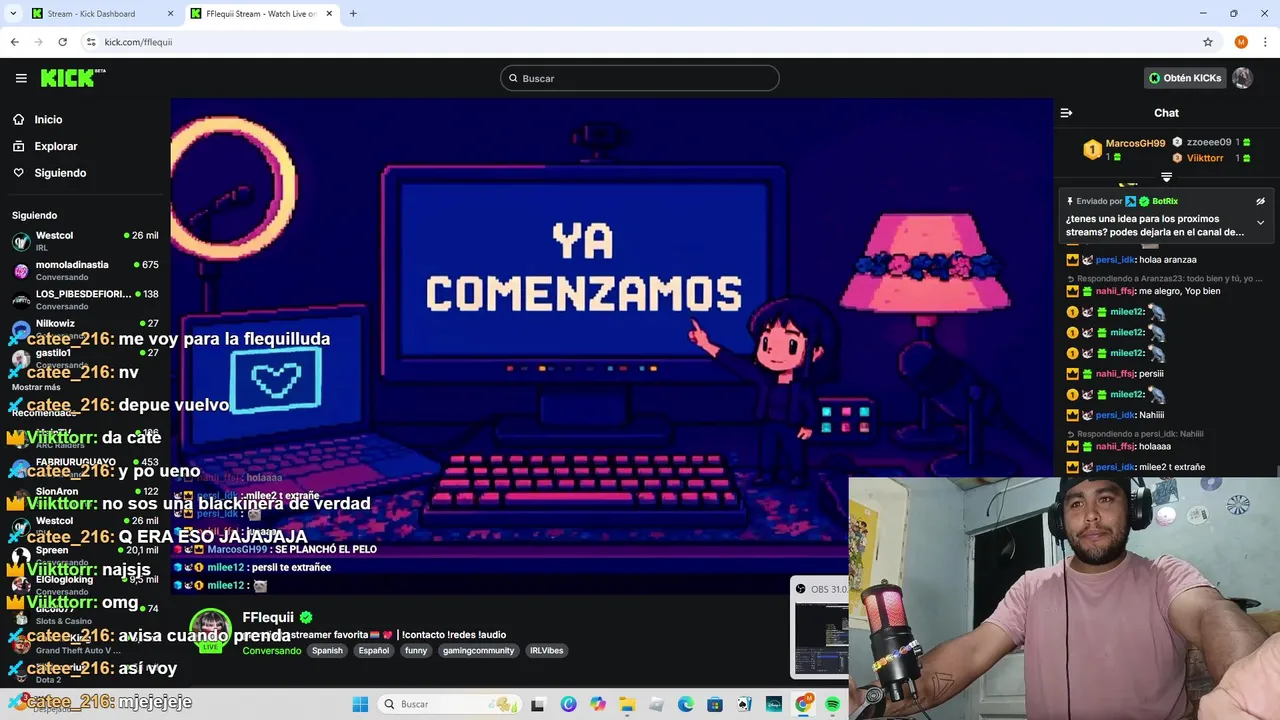
Task: Close the FFlequii Stream tab
Action: tap(328, 14)
